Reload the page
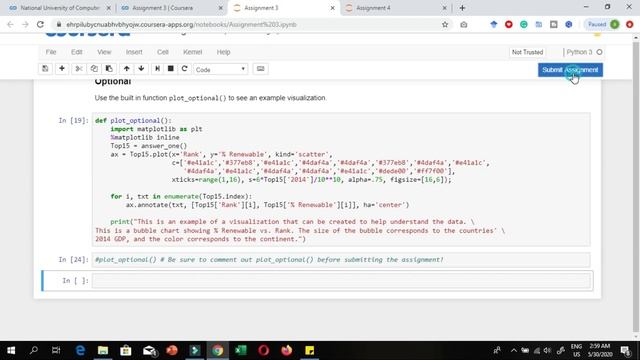Image resolution: width=640 pixels, height=360 pixels. [40, 24]
